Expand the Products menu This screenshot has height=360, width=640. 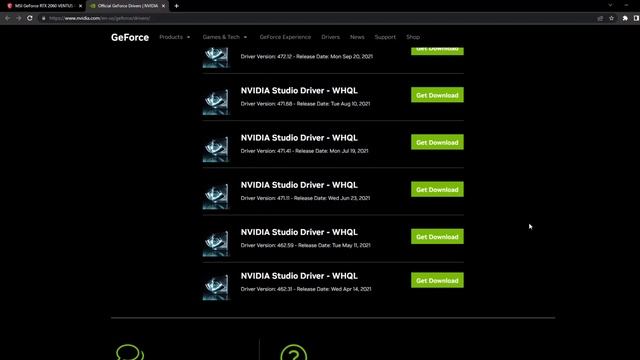click(x=175, y=37)
